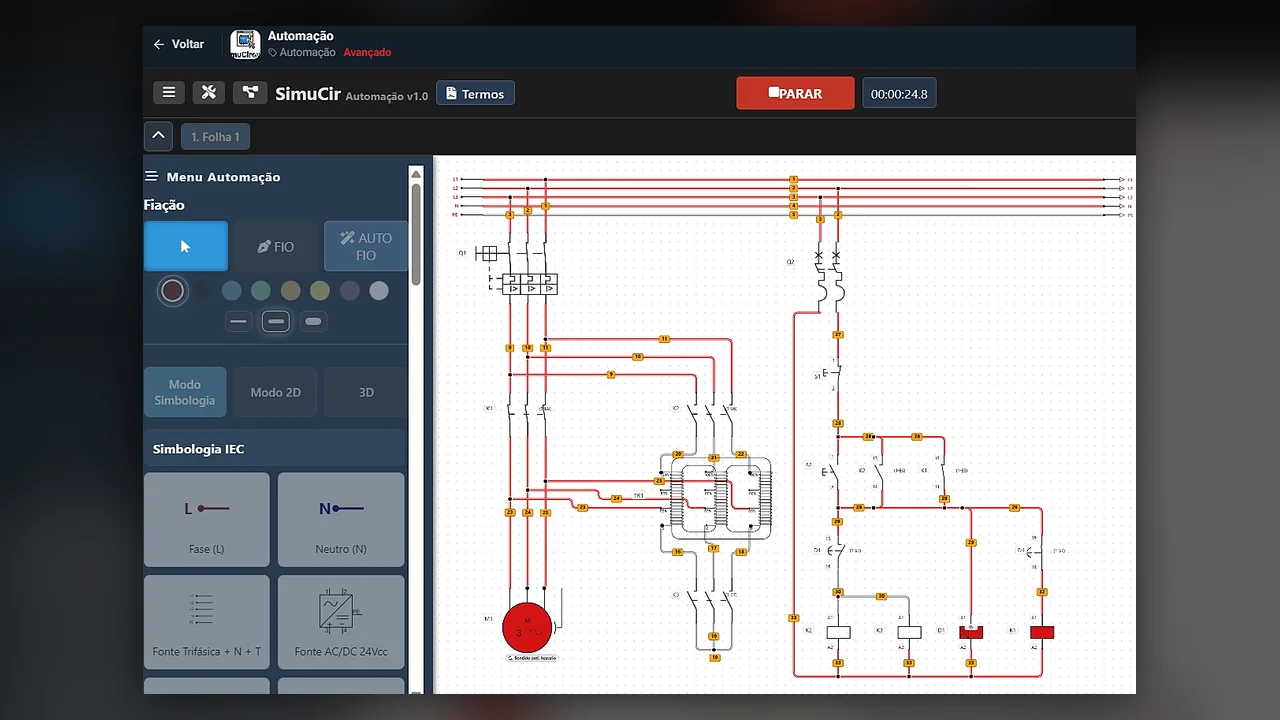Collapse the Simbologia IEC section
This screenshot has height=720, width=1280.
tap(275, 449)
